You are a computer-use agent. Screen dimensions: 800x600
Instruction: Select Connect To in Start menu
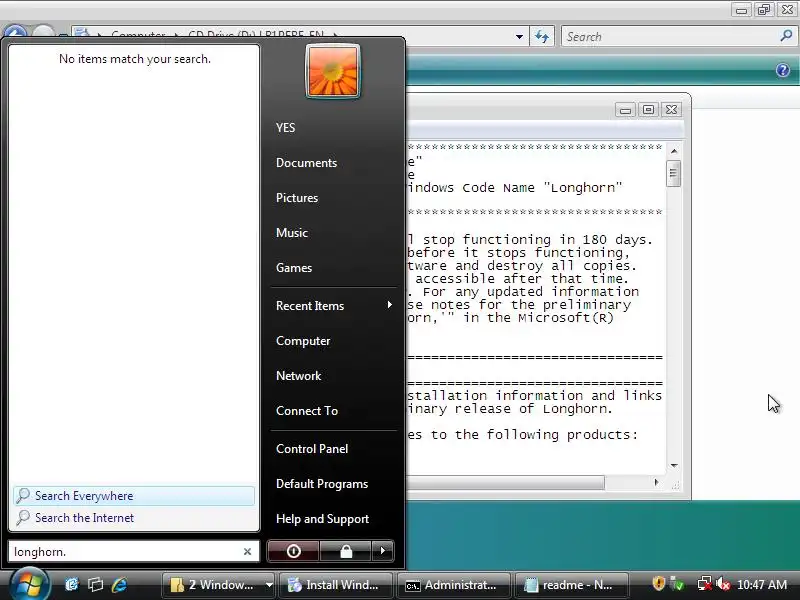click(307, 411)
